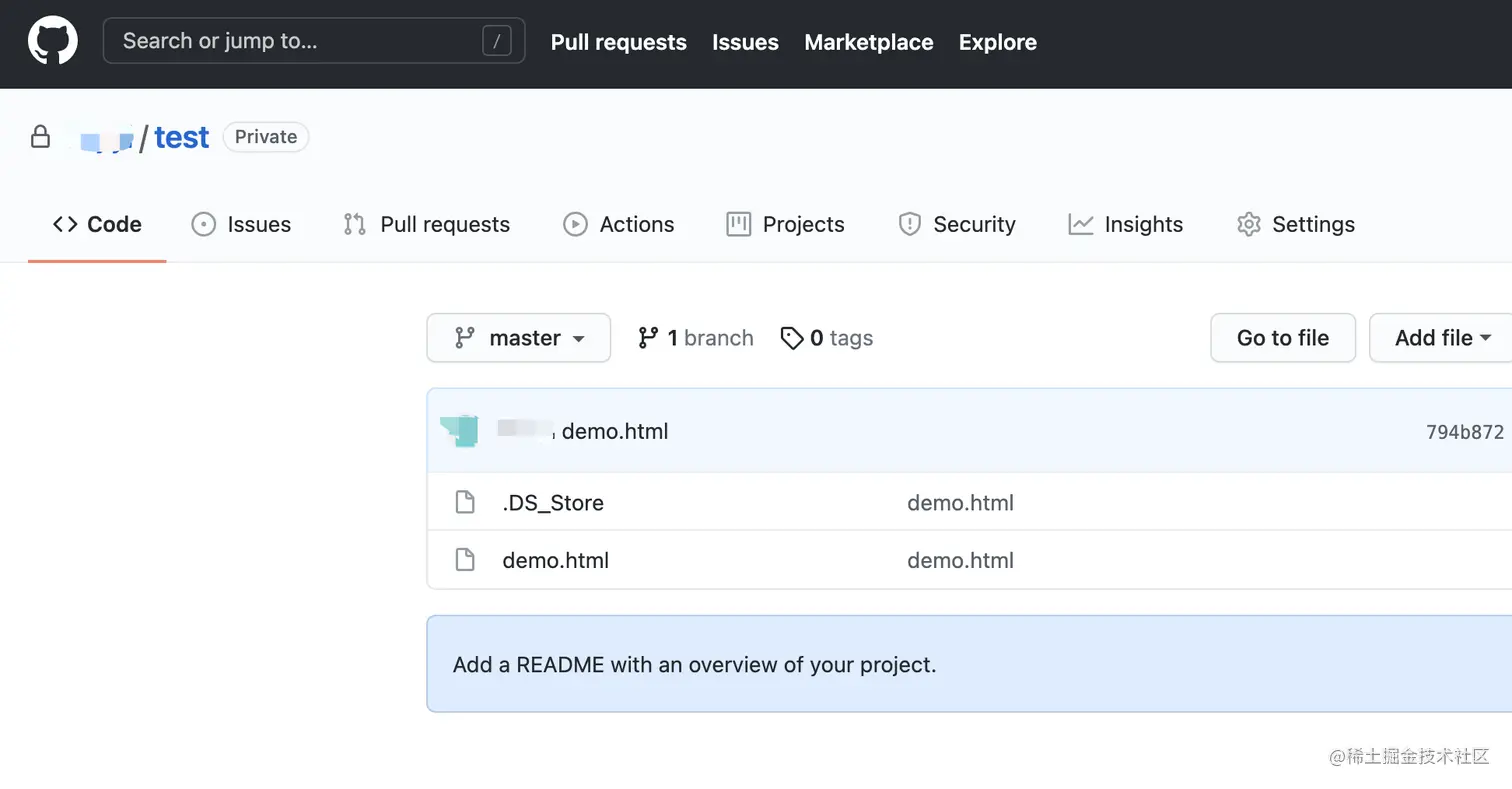The width and height of the screenshot is (1512, 789).
Task: Go to Explore in top navigation
Action: 997,42
